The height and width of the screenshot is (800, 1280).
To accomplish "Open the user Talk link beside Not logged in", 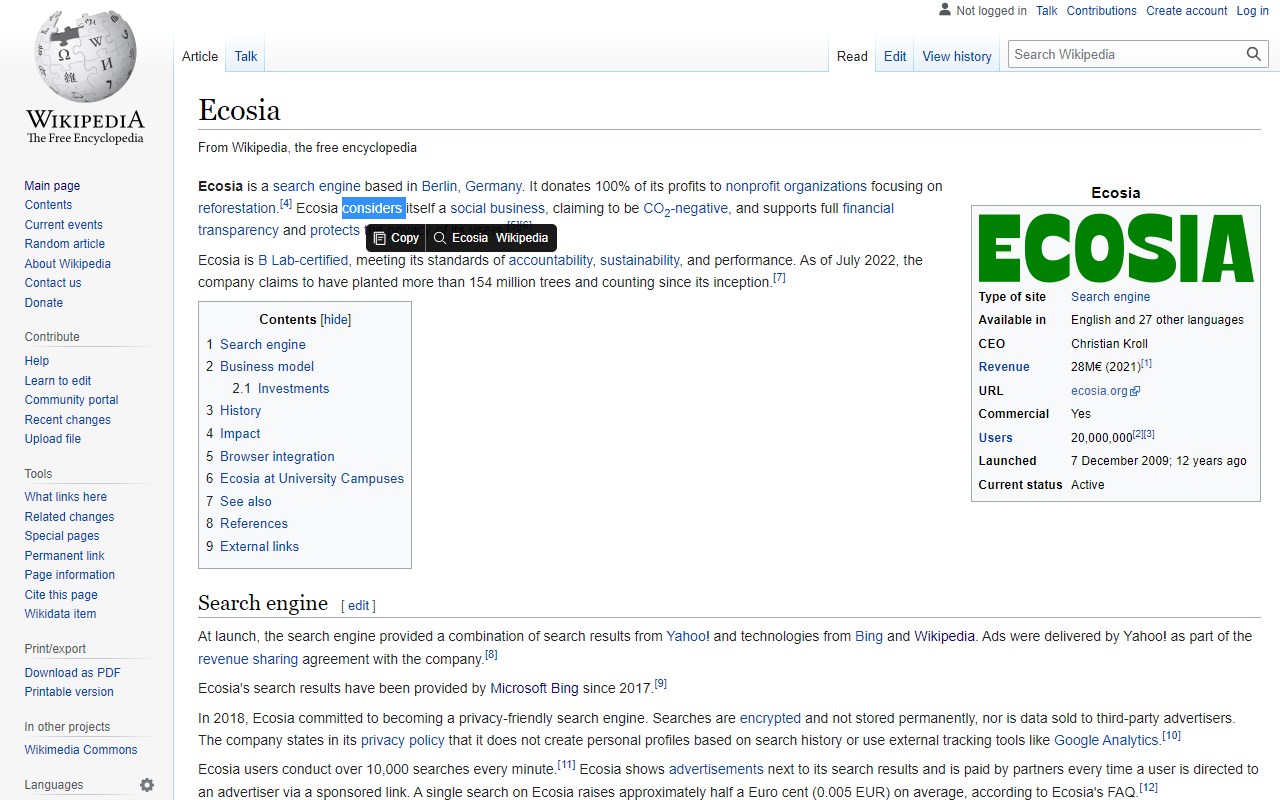I will 1047,11.
